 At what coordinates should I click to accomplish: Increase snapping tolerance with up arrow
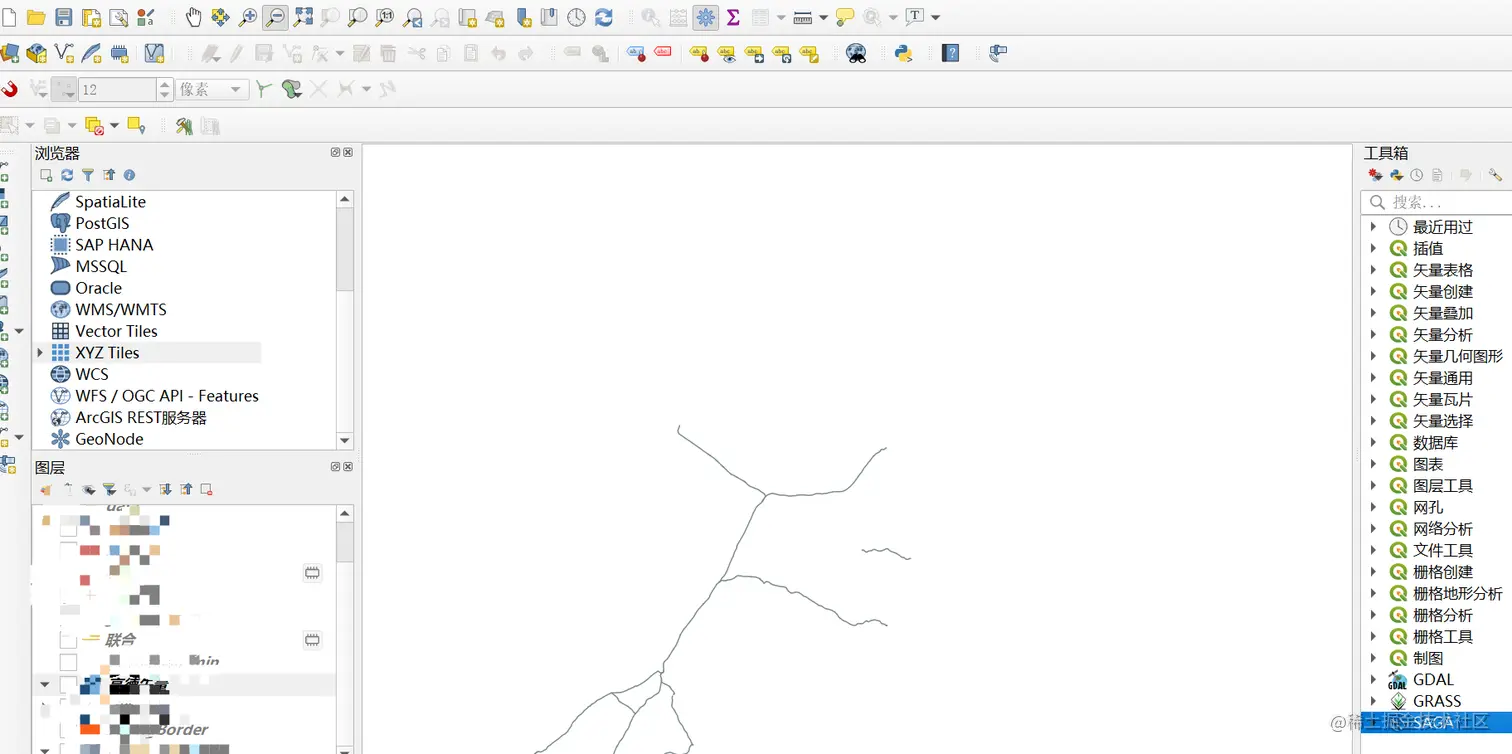point(165,84)
